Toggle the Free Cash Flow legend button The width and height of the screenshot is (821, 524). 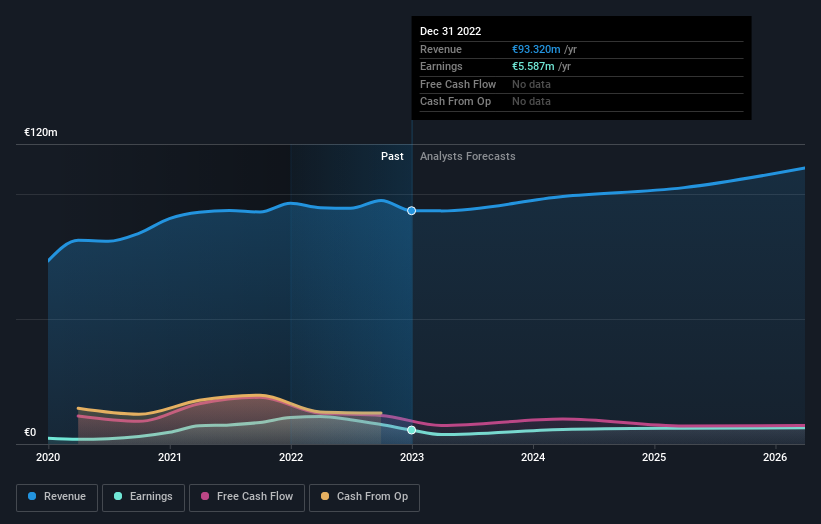(x=247, y=497)
